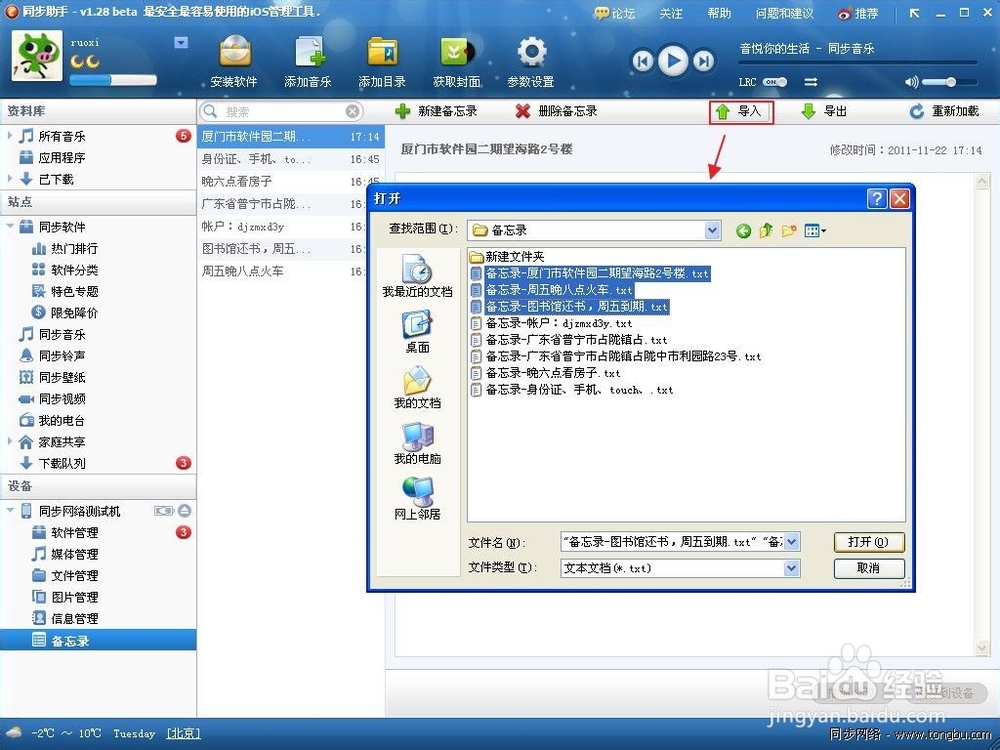Open the 查找范围 folder dropdown
This screenshot has height=750, width=1000.
point(712,230)
